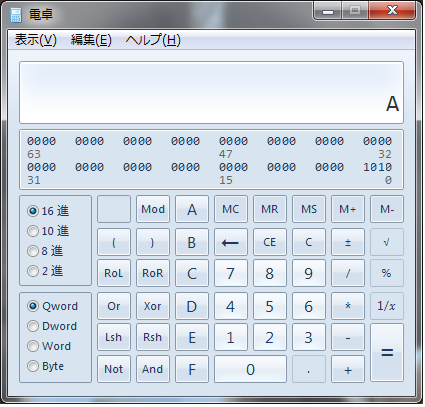Select the 10 進 decimal radio button
This screenshot has width=425, height=407.
48,231
